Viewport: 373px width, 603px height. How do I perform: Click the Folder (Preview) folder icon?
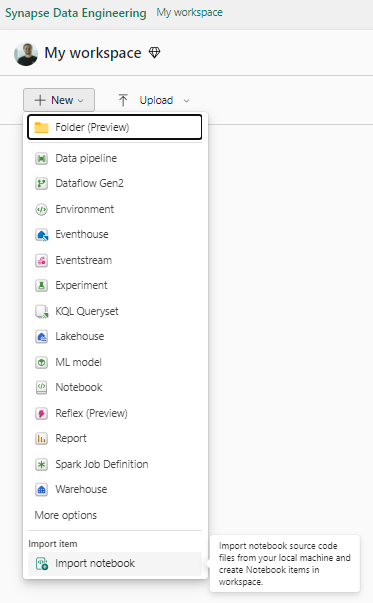pos(42,127)
